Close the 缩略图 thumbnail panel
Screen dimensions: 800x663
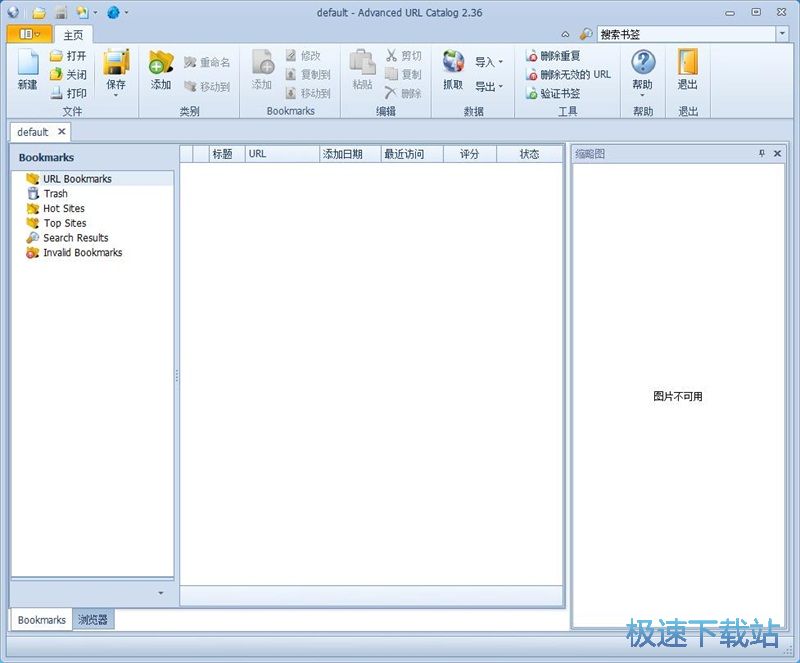(x=777, y=153)
